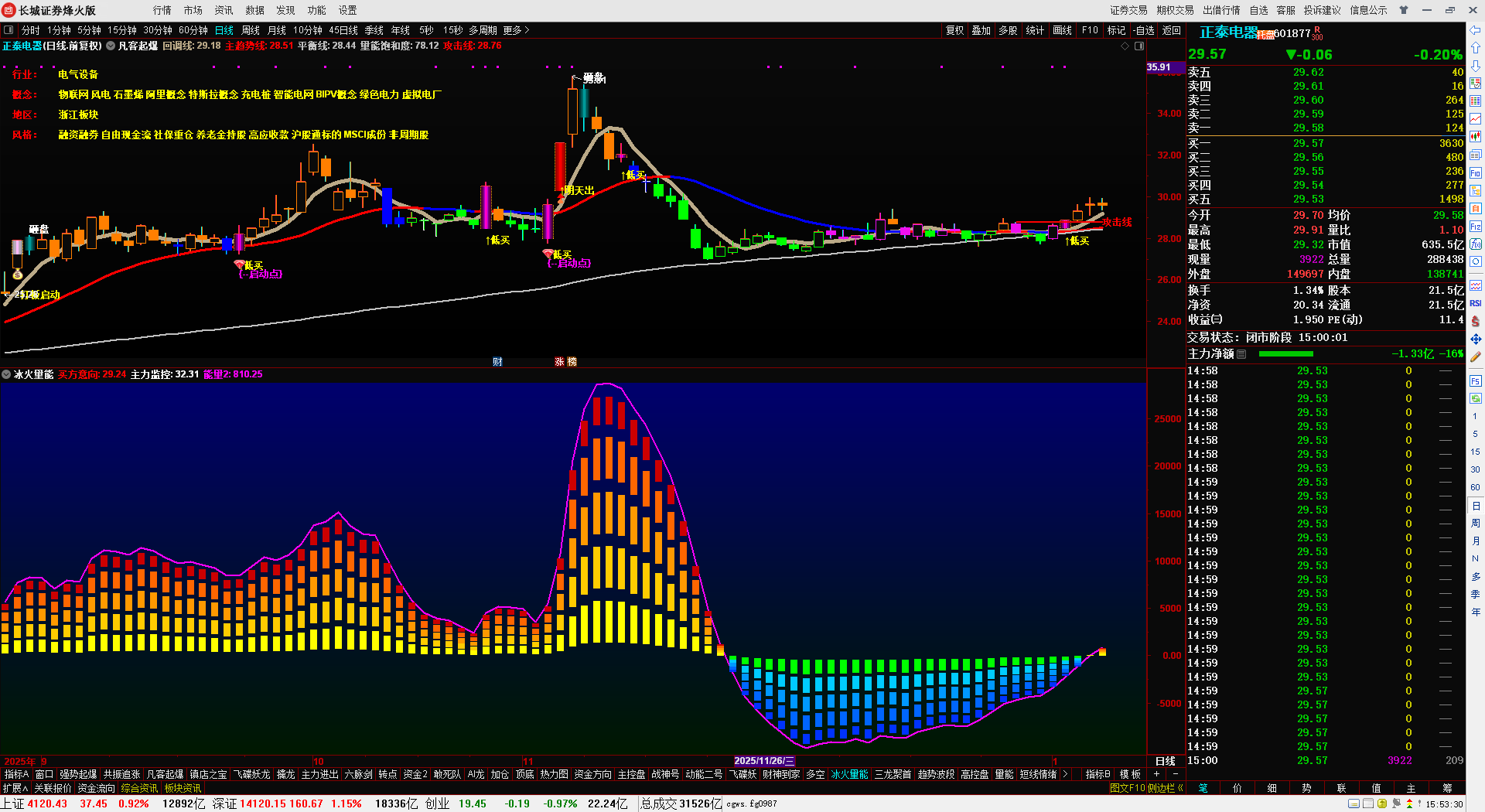Switch to the 周线 period tab
This screenshot has width=1485, height=812.
(x=251, y=30)
